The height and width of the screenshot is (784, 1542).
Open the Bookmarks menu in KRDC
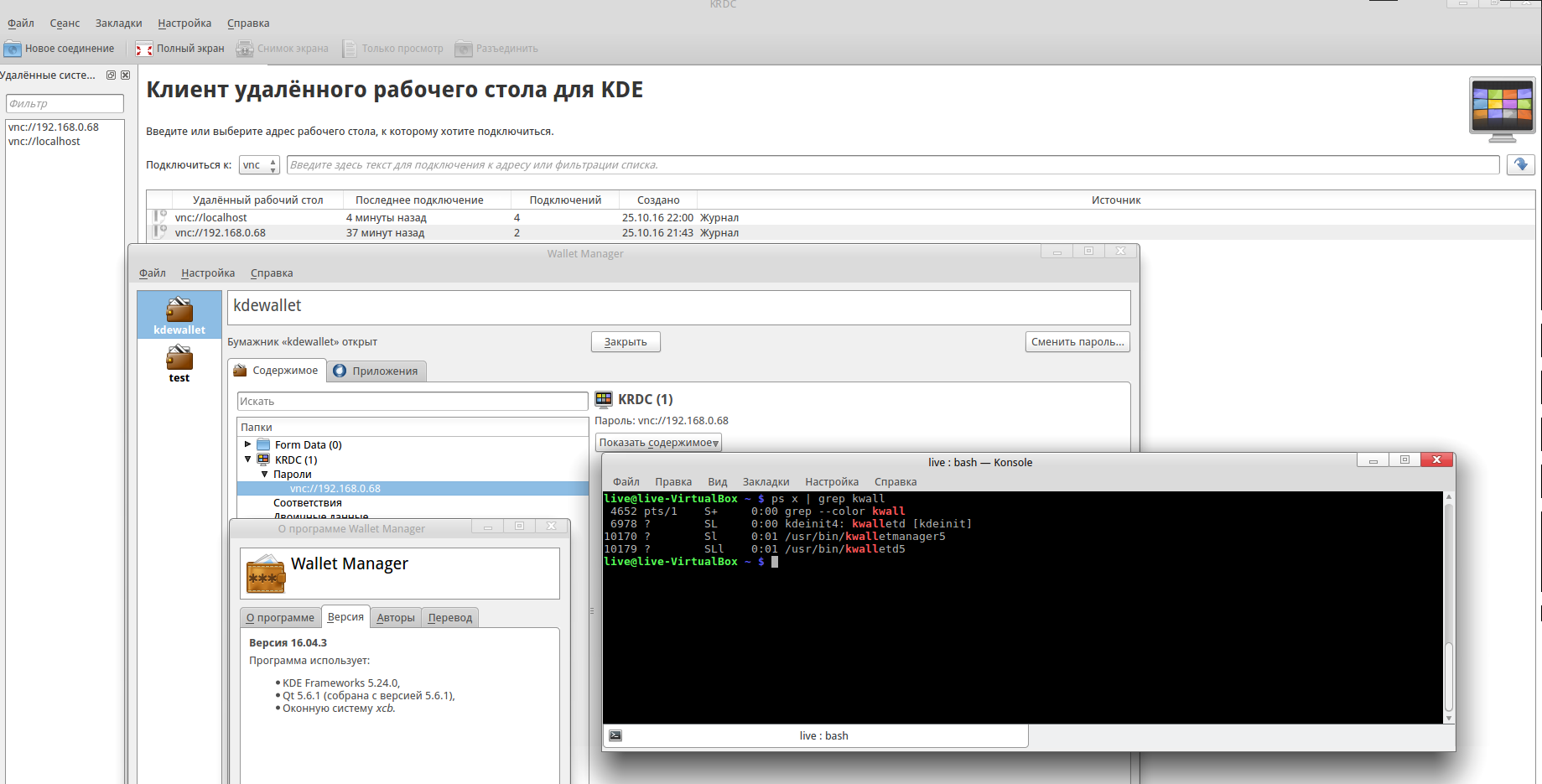pos(118,23)
